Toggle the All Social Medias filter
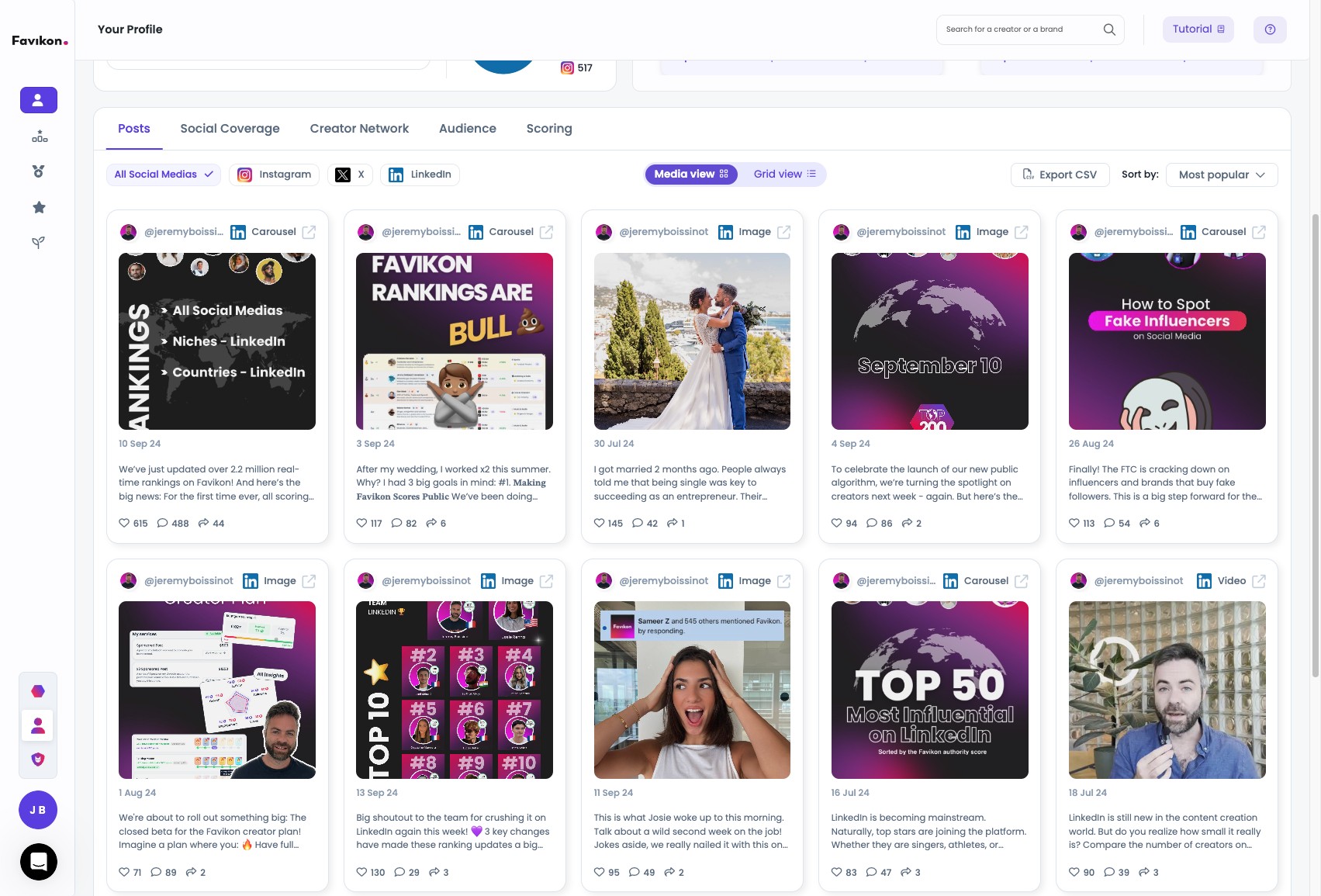 tap(164, 175)
